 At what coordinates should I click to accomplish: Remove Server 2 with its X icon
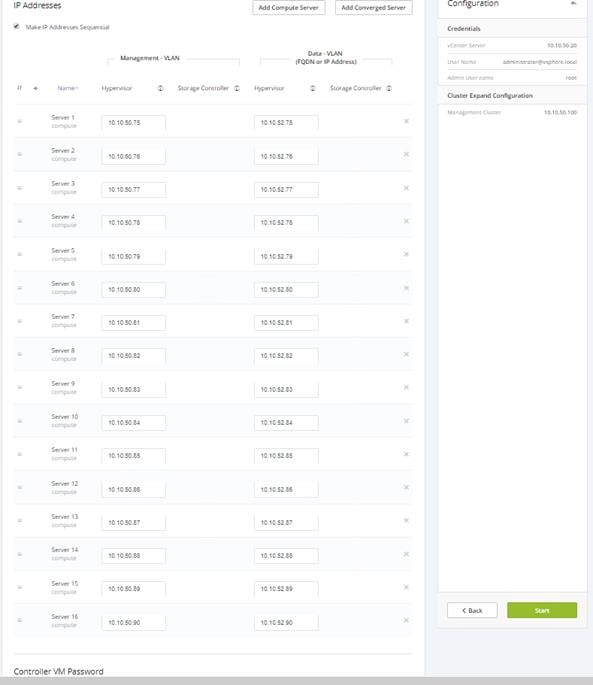point(406,154)
